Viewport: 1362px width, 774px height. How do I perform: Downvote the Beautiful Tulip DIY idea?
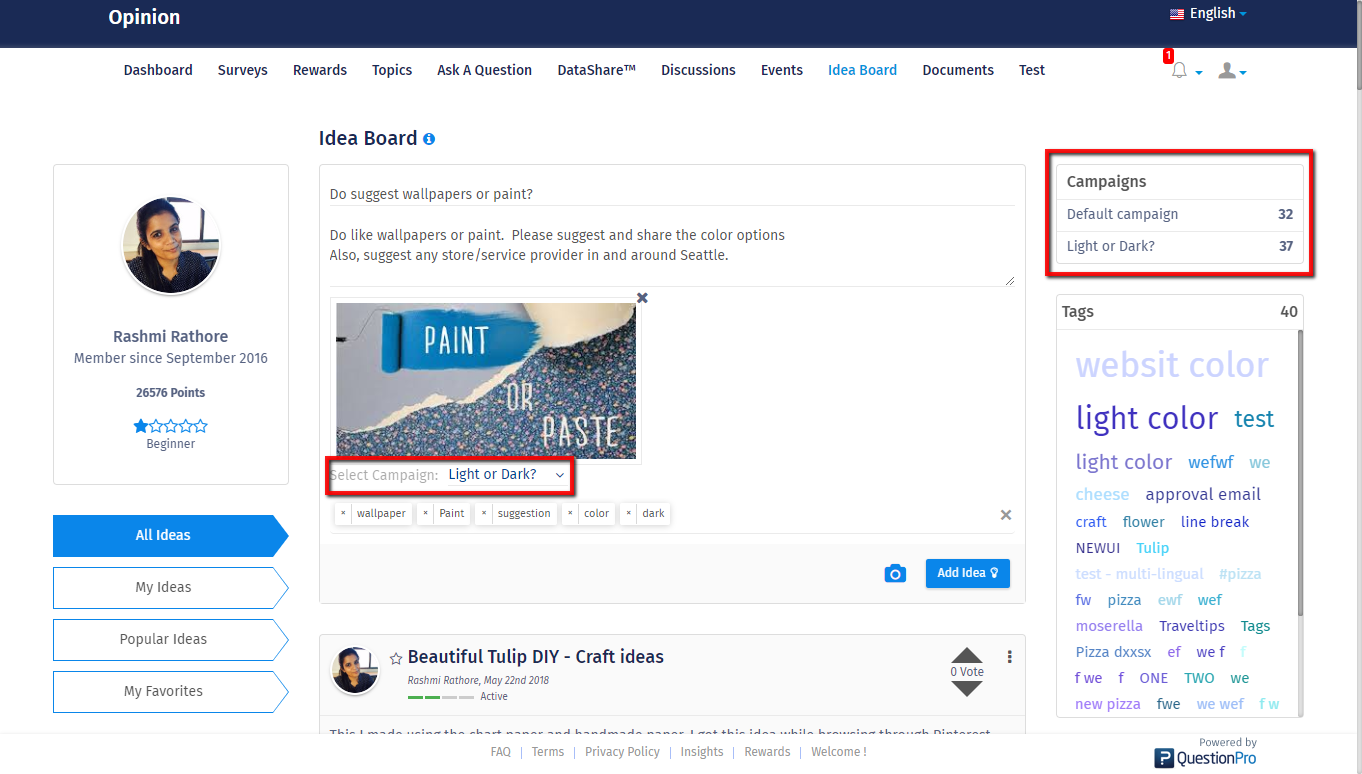point(967,689)
